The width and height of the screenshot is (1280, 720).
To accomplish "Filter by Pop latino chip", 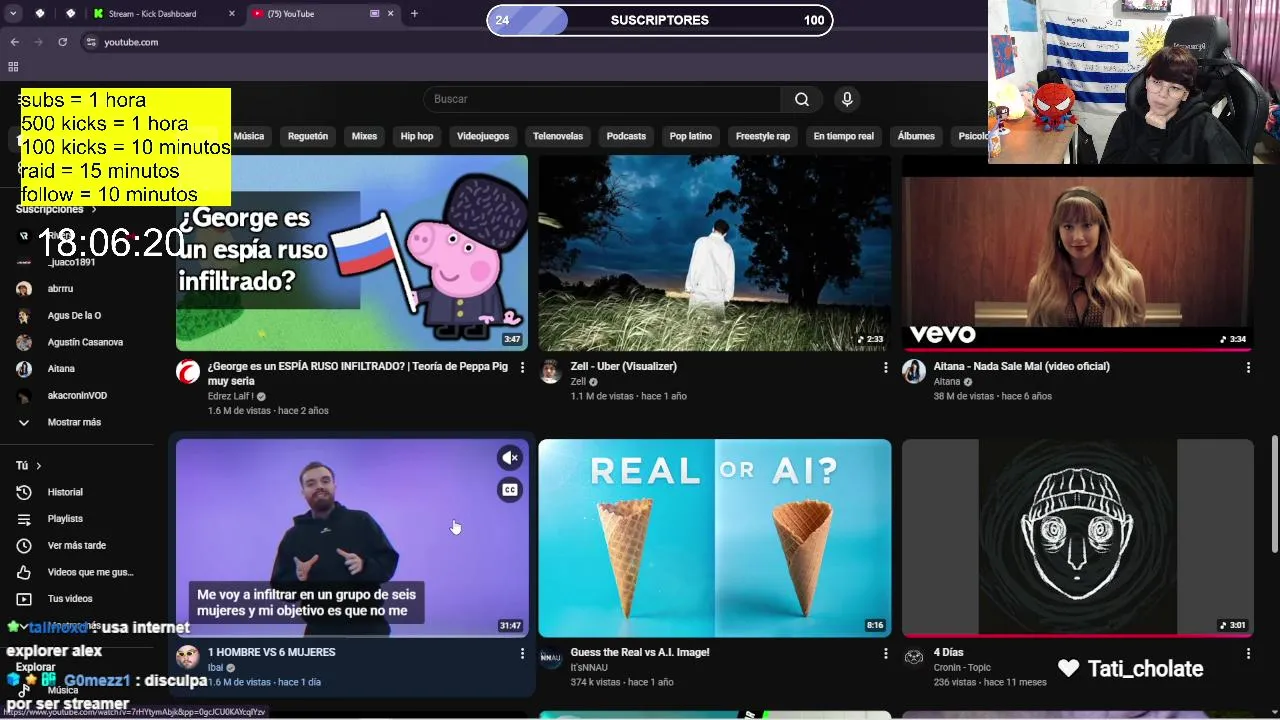I will pos(691,136).
